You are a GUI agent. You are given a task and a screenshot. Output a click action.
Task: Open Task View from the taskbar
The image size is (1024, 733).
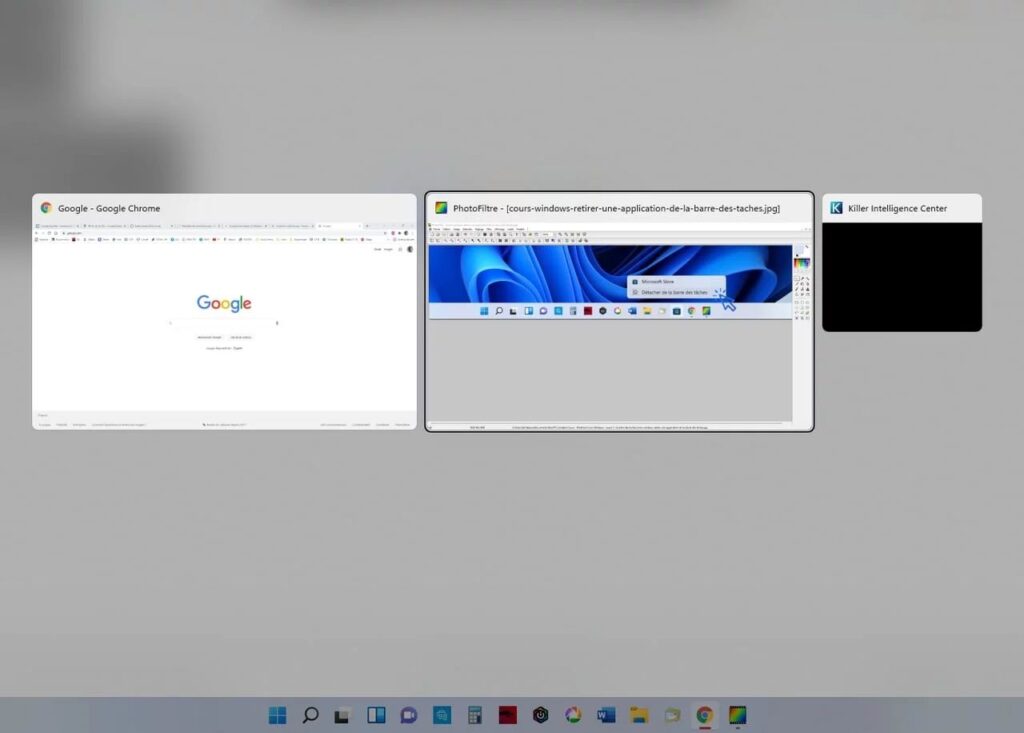[x=343, y=715]
